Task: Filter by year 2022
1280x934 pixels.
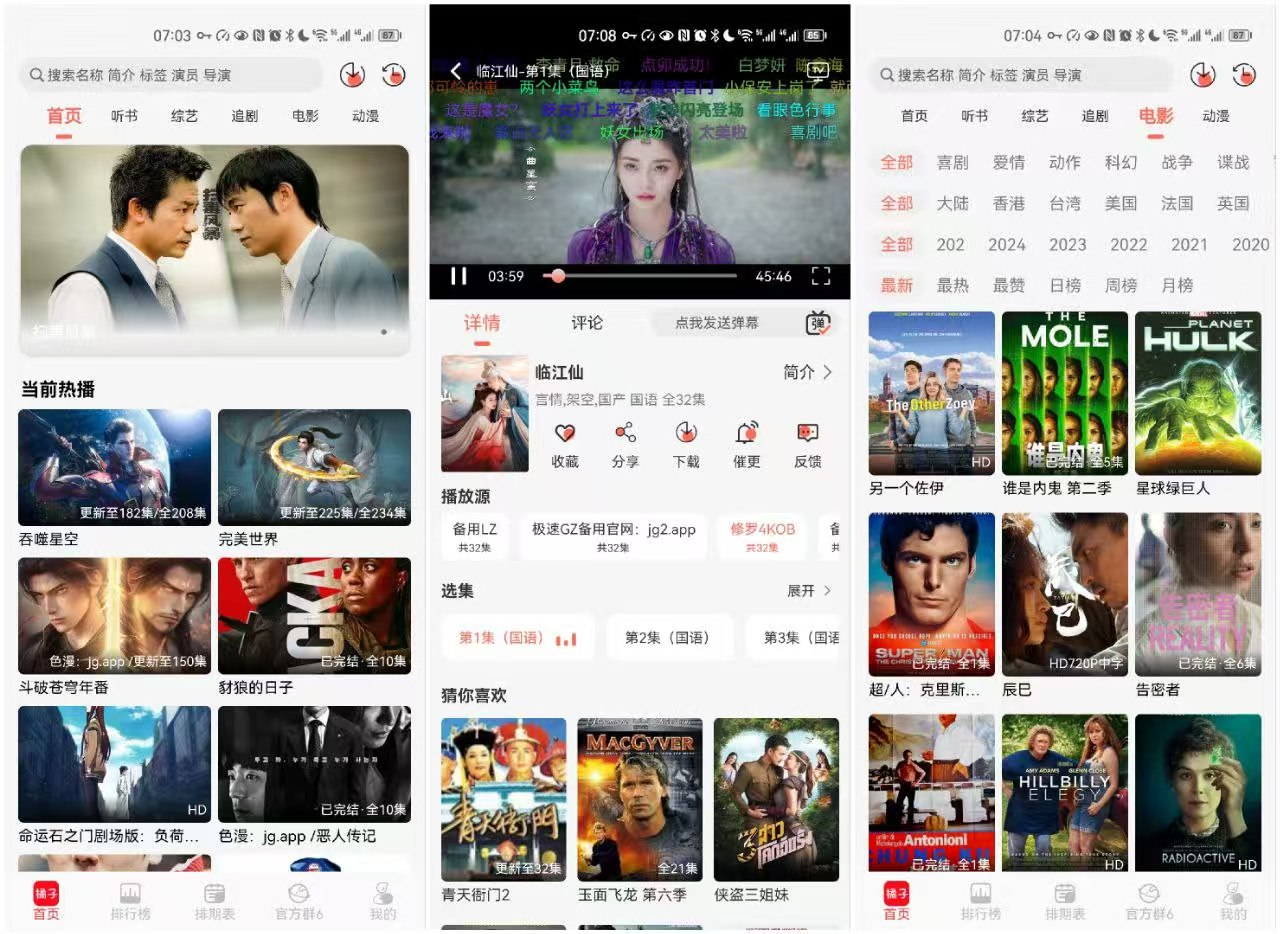Action: coord(1129,244)
